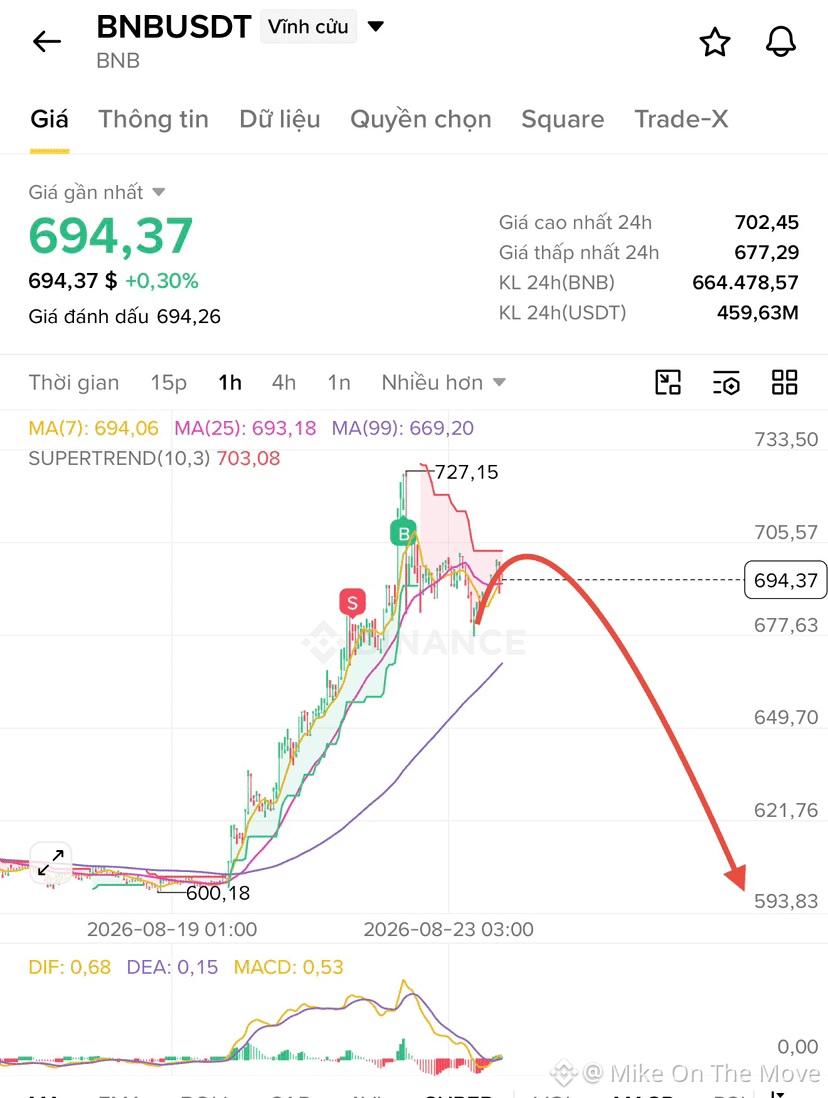The image size is (828, 1098).
Task: Tap the DEA: 0,15 value
Action: click(172, 967)
